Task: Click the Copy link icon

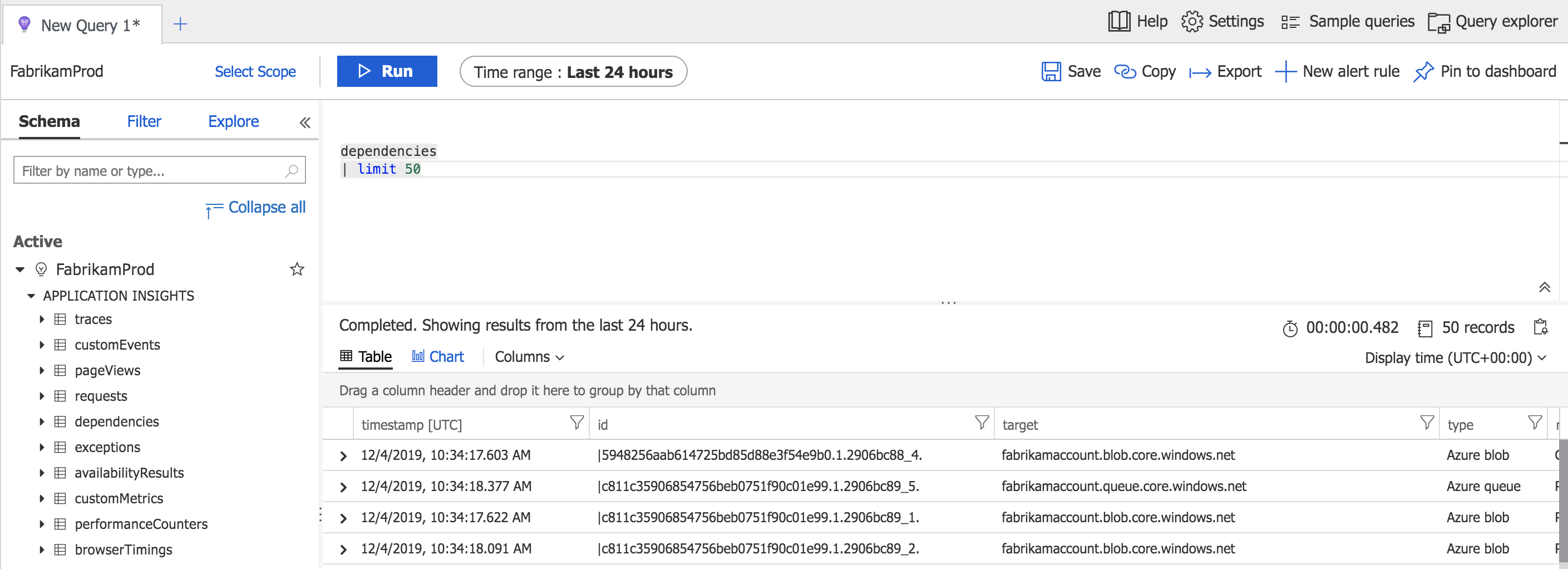Action: [x=1125, y=72]
